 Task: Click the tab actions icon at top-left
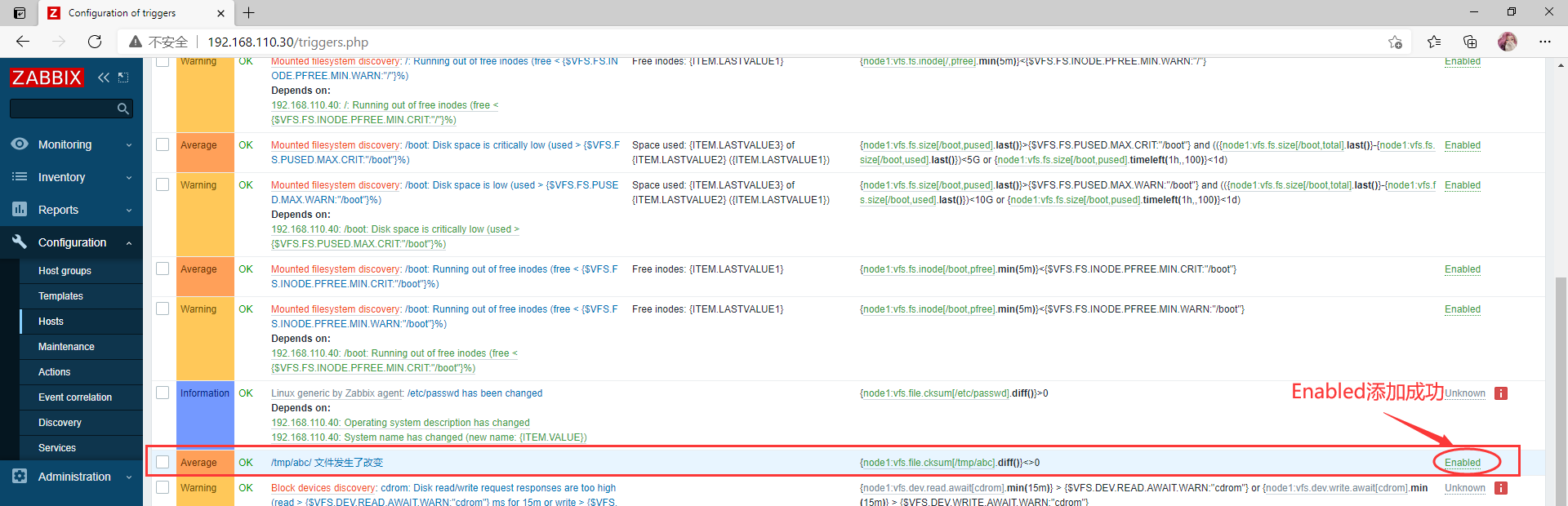[20, 13]
